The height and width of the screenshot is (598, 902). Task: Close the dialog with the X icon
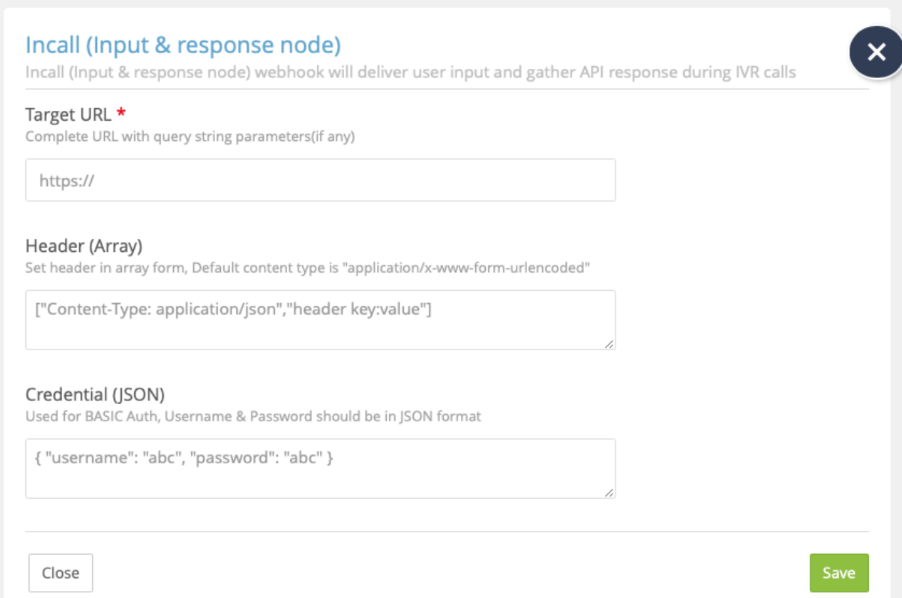pyautogui.click(x=876, y=53)
